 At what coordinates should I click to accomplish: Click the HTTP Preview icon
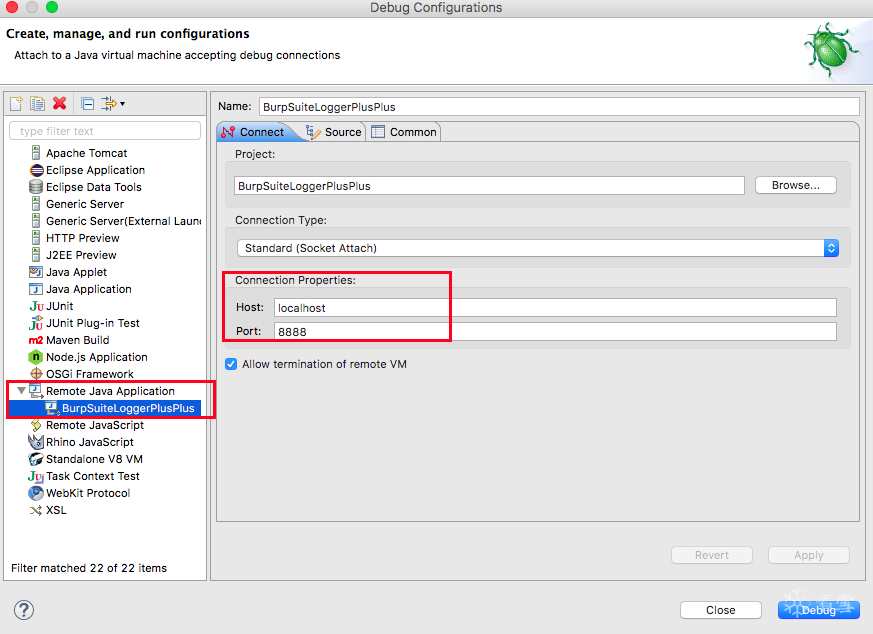pyautogui.click(x=36, y=238)
